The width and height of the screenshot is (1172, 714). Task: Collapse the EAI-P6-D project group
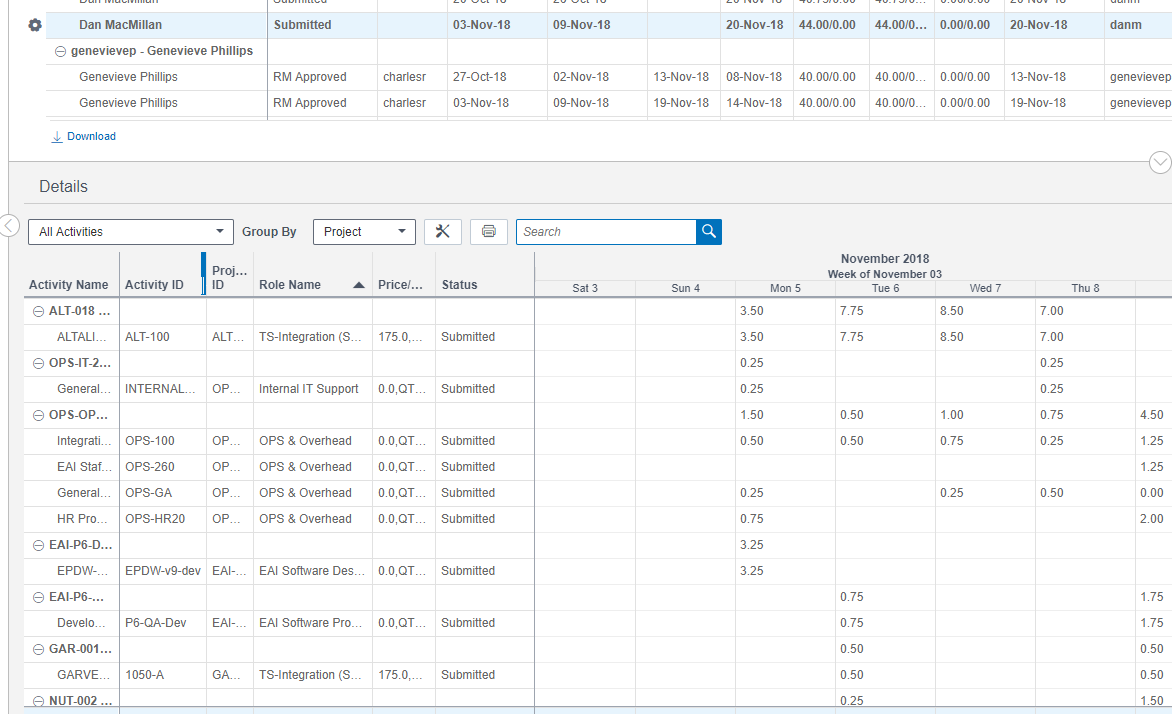click(39, 545)
